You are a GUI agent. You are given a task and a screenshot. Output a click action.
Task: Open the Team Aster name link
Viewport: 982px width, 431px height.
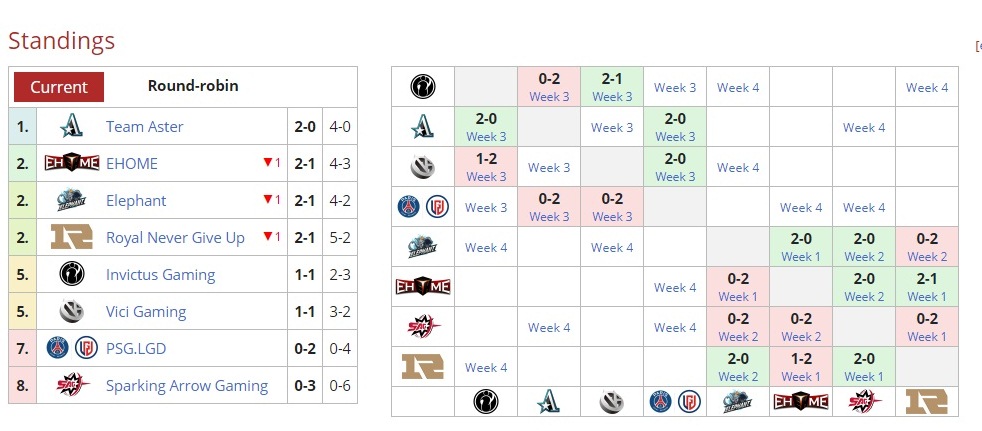pos(145,127)
